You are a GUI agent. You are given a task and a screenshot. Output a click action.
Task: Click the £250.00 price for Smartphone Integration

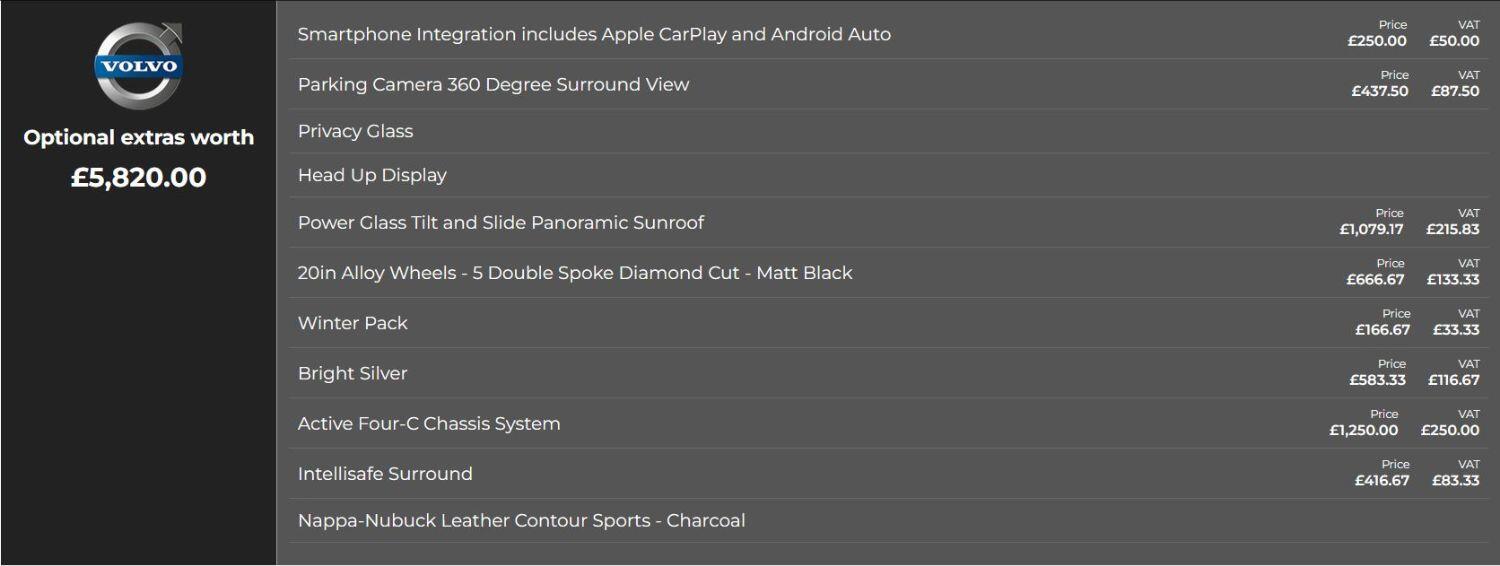coord(1377,41)
